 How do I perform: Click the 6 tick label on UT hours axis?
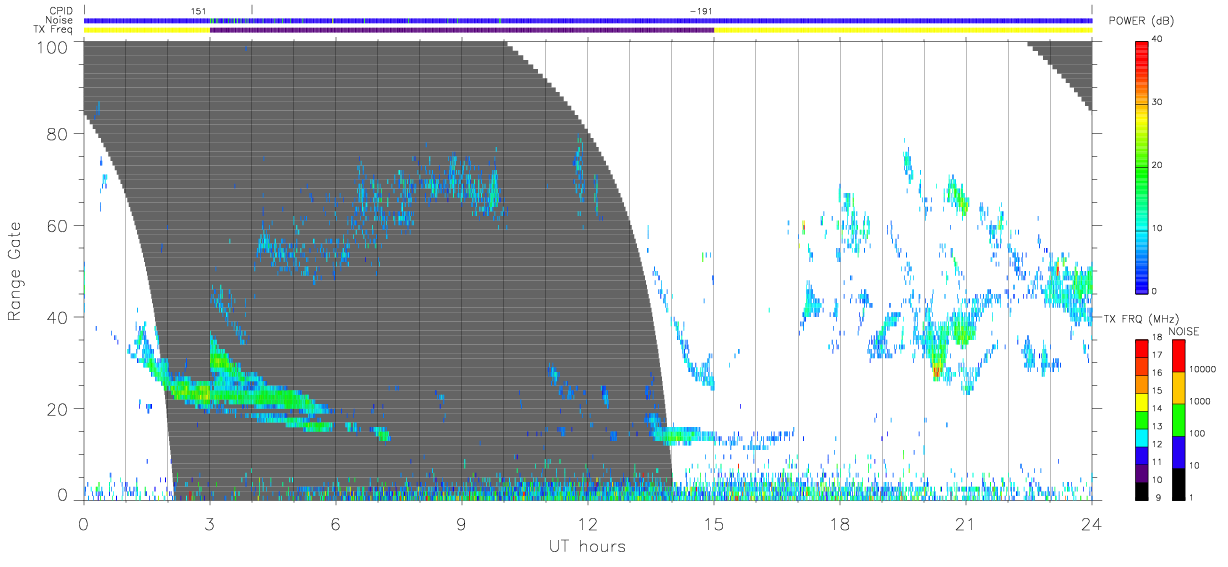click(336, 525)
